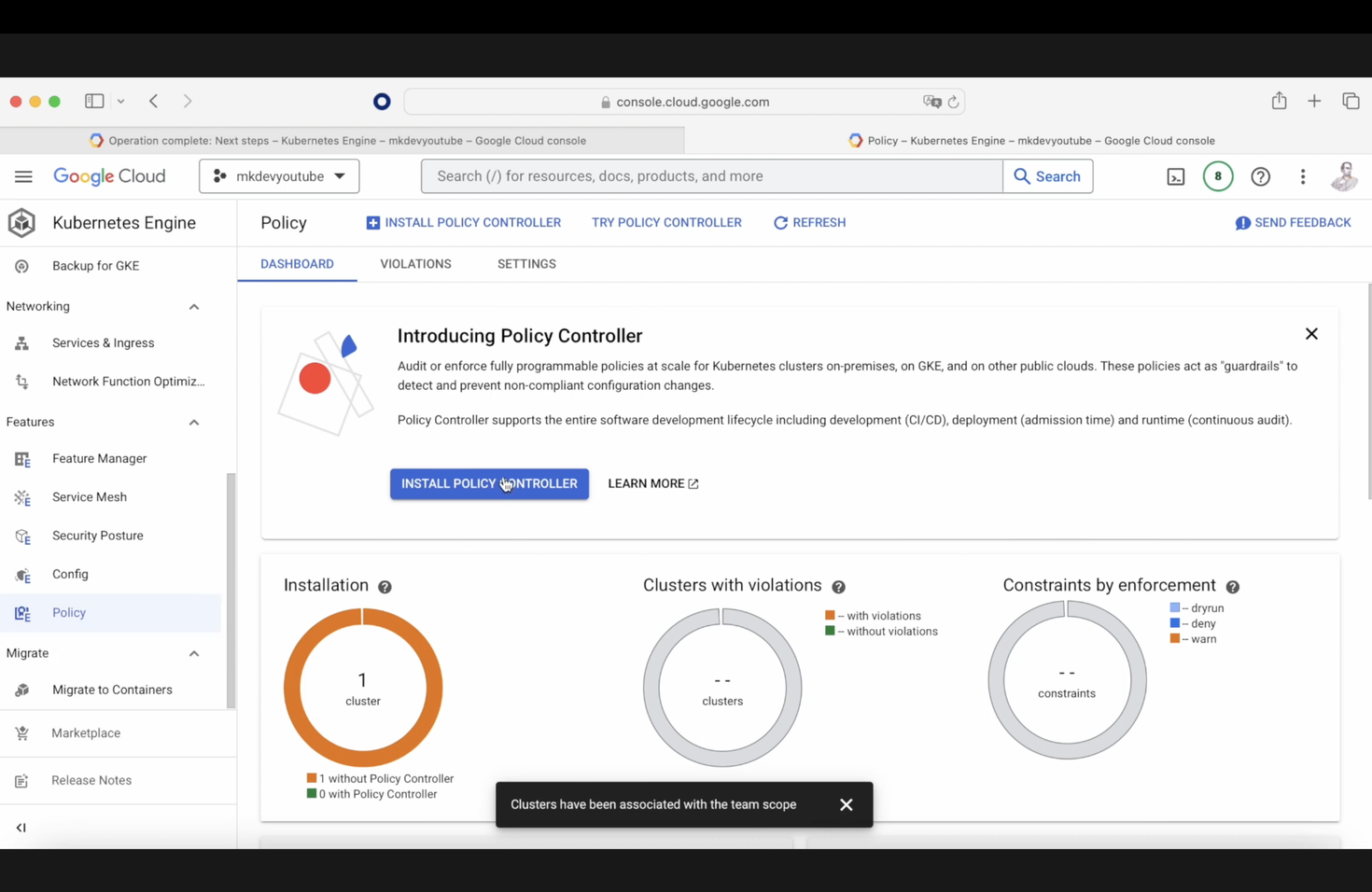Reload the page in Safari address bar
This screenshot has width=1372, height=892.
[x=953, y=102]
